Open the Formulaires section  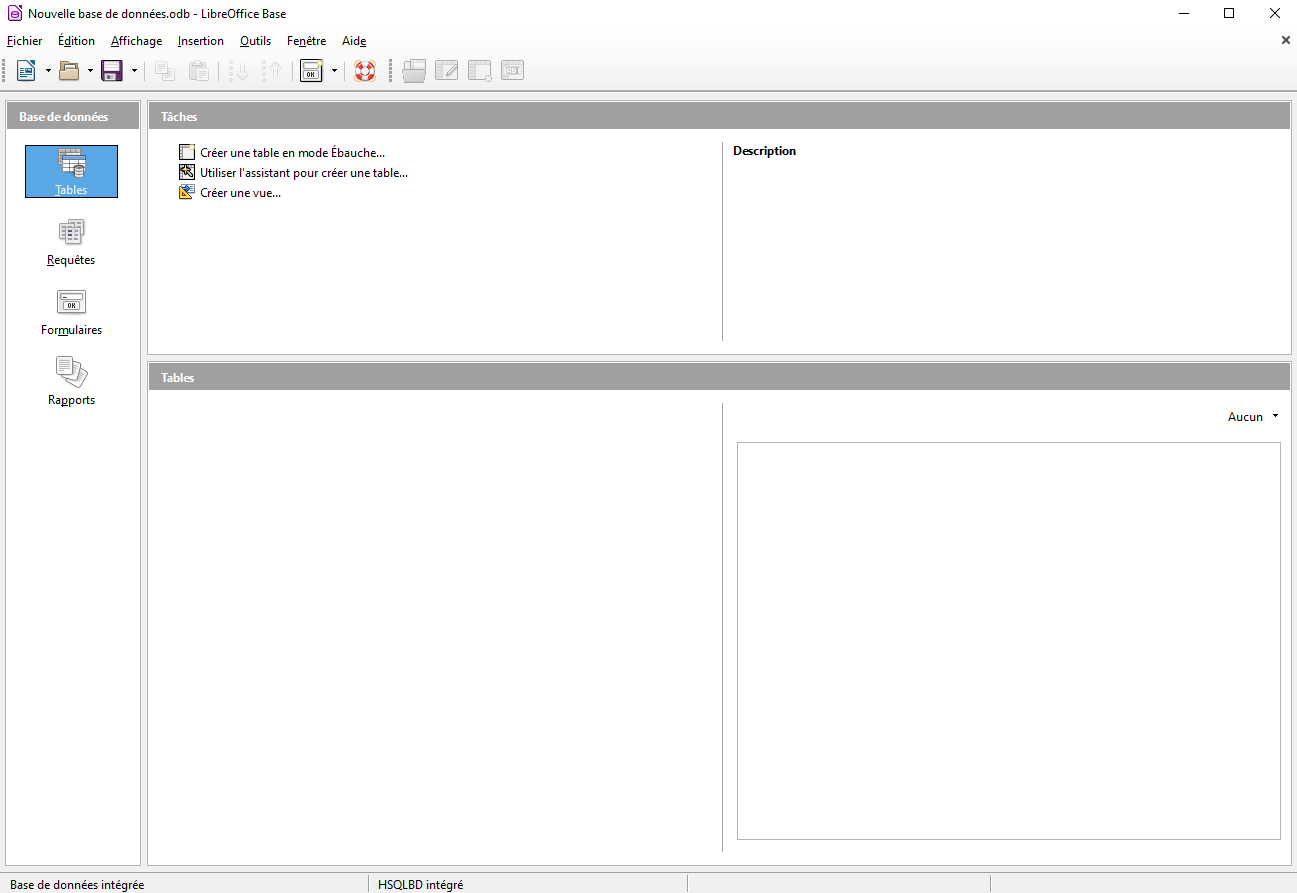coord(71,312)
